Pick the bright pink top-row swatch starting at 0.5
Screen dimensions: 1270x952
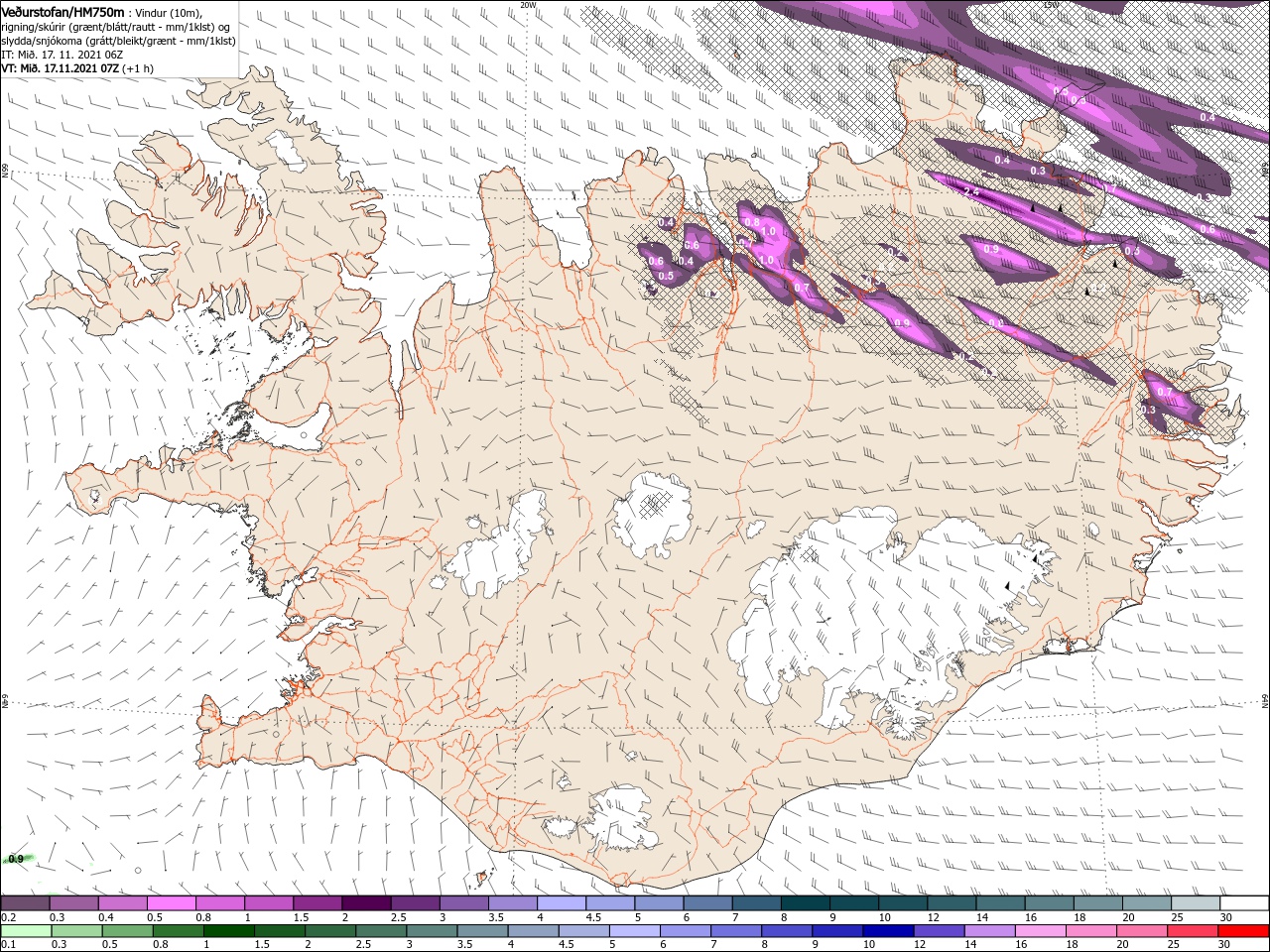(171, 903)
